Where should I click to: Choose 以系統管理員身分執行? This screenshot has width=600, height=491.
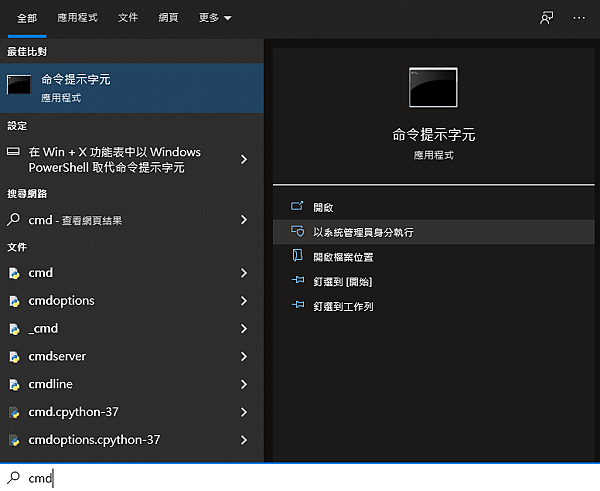tap(434, 232)
